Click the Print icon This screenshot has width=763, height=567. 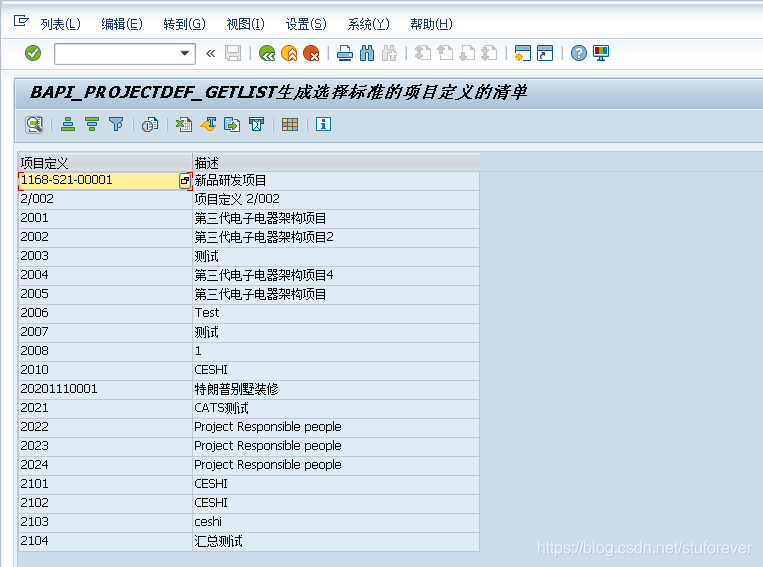[345, 53]
